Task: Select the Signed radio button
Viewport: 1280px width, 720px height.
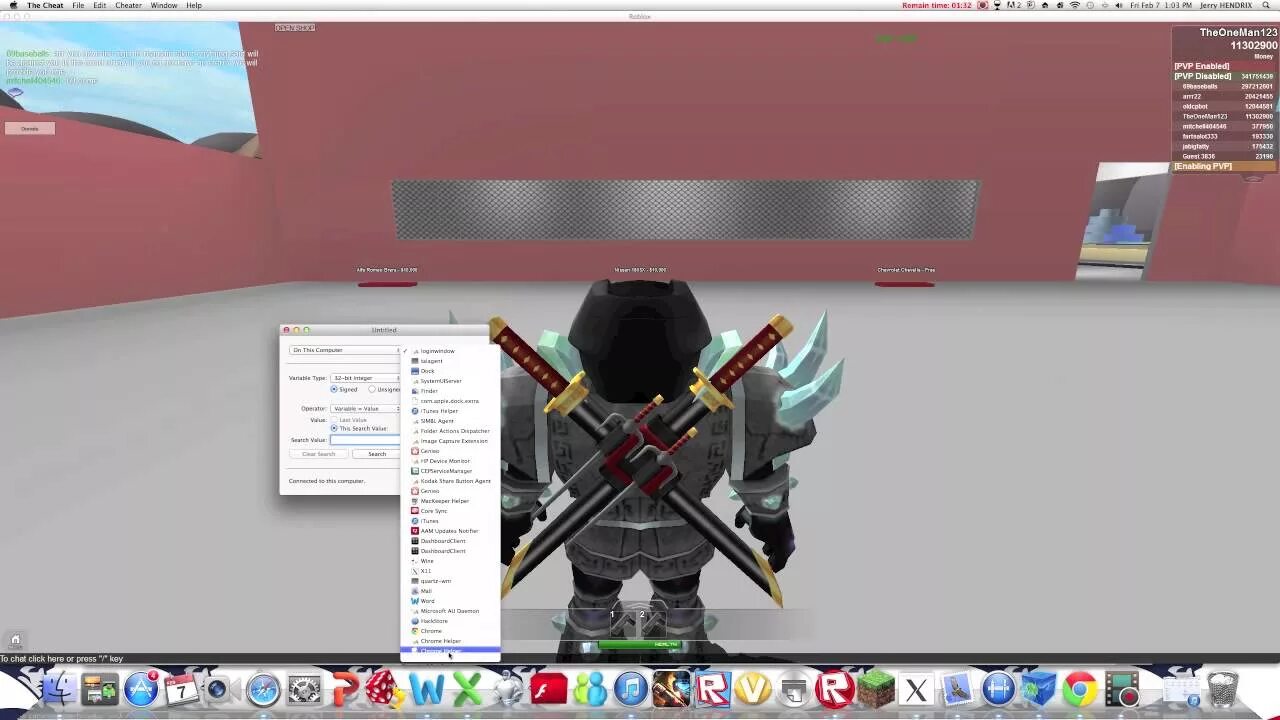Action: [x=334, y=389]
